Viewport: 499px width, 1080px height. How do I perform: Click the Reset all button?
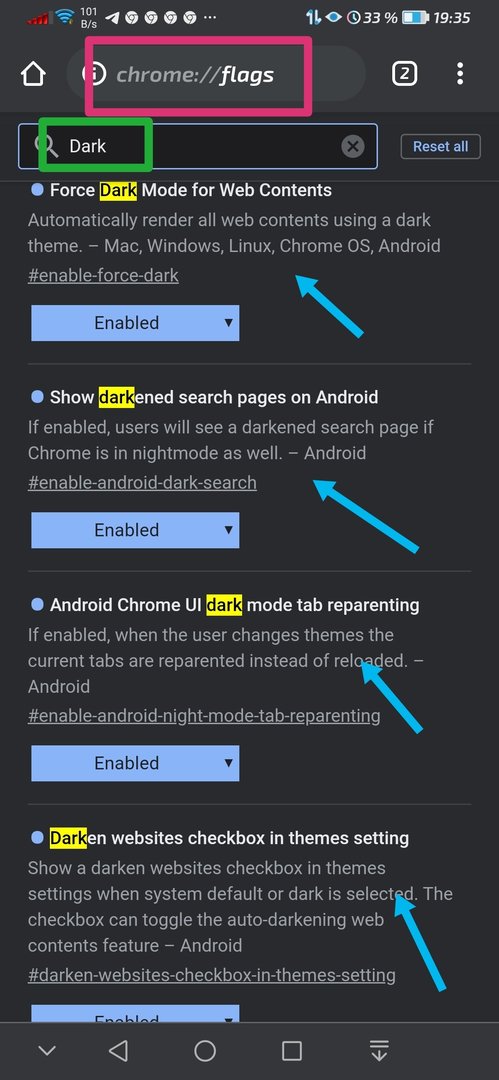coord(440,146)
